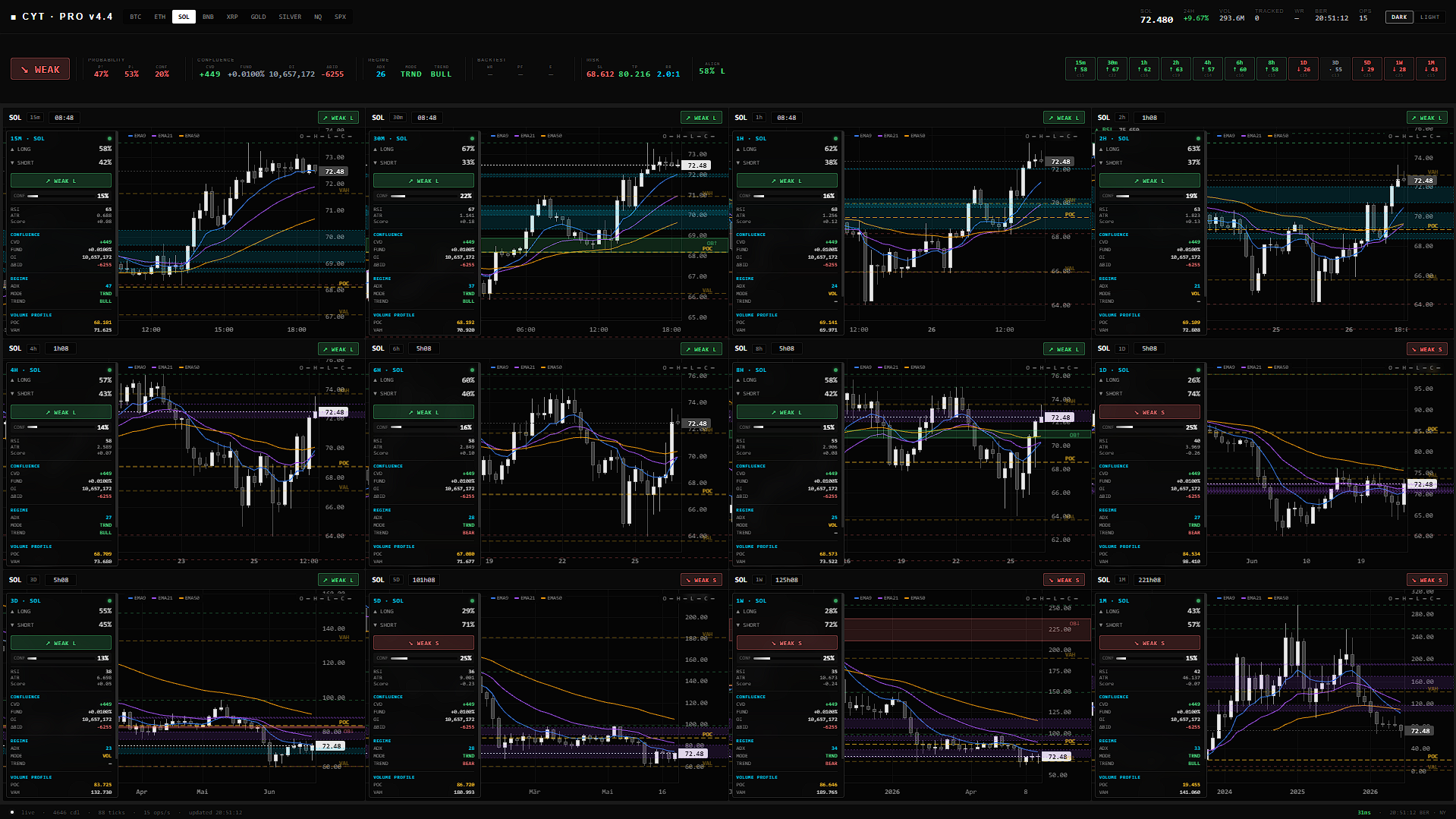Open the 30m timeframe badge in chart header
1456x819 pixels.
pos(398,118)
